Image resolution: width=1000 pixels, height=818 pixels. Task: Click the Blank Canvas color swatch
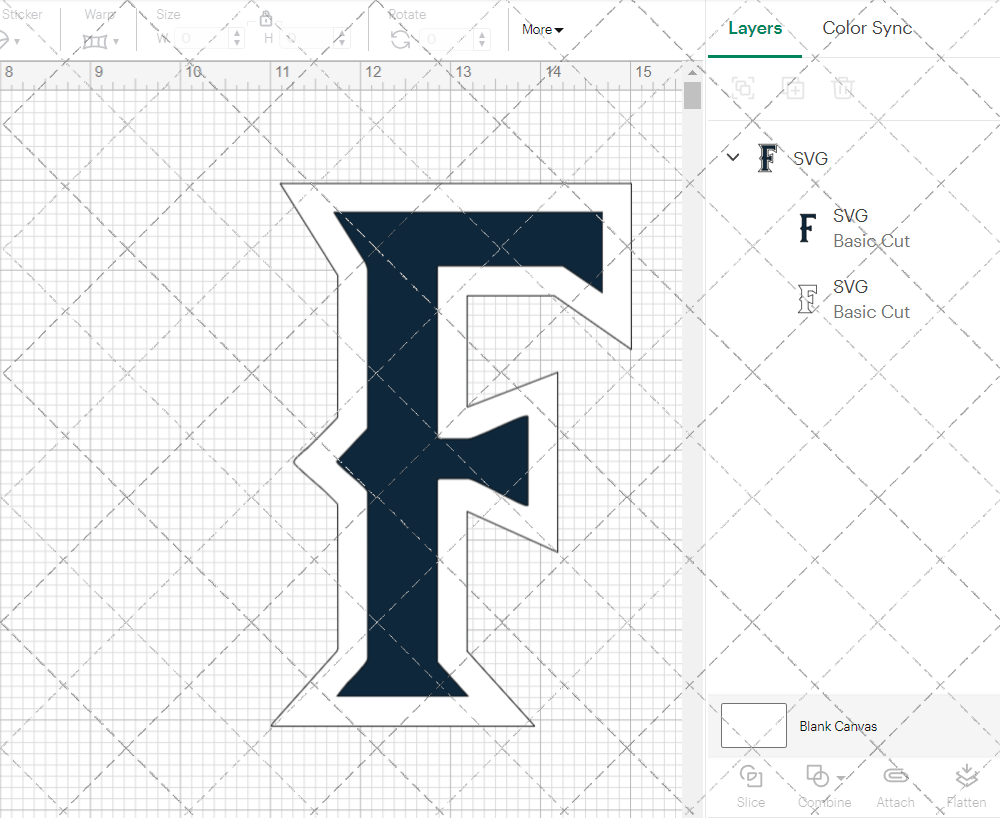pyautogui.click(x=753, y=726)
